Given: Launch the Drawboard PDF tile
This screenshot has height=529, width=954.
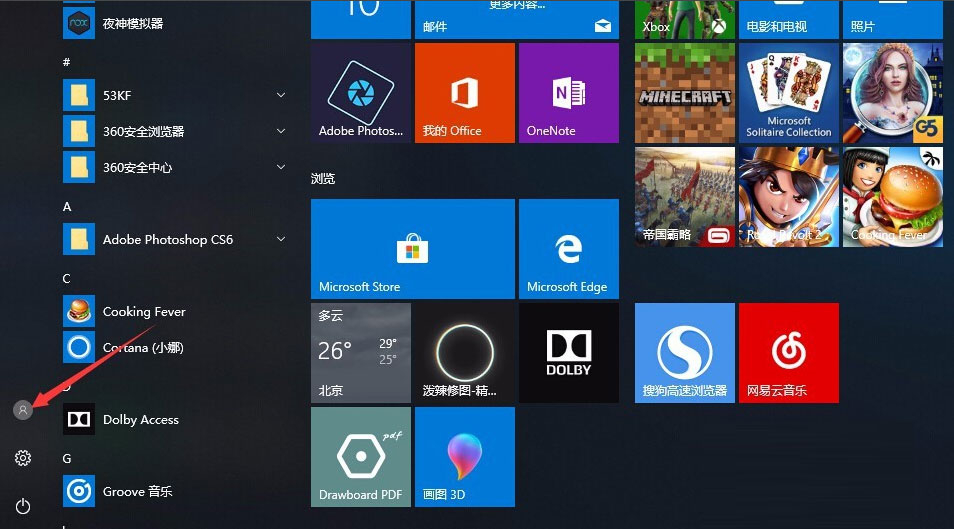Looking at the screenshot, I should pos(360,457).
